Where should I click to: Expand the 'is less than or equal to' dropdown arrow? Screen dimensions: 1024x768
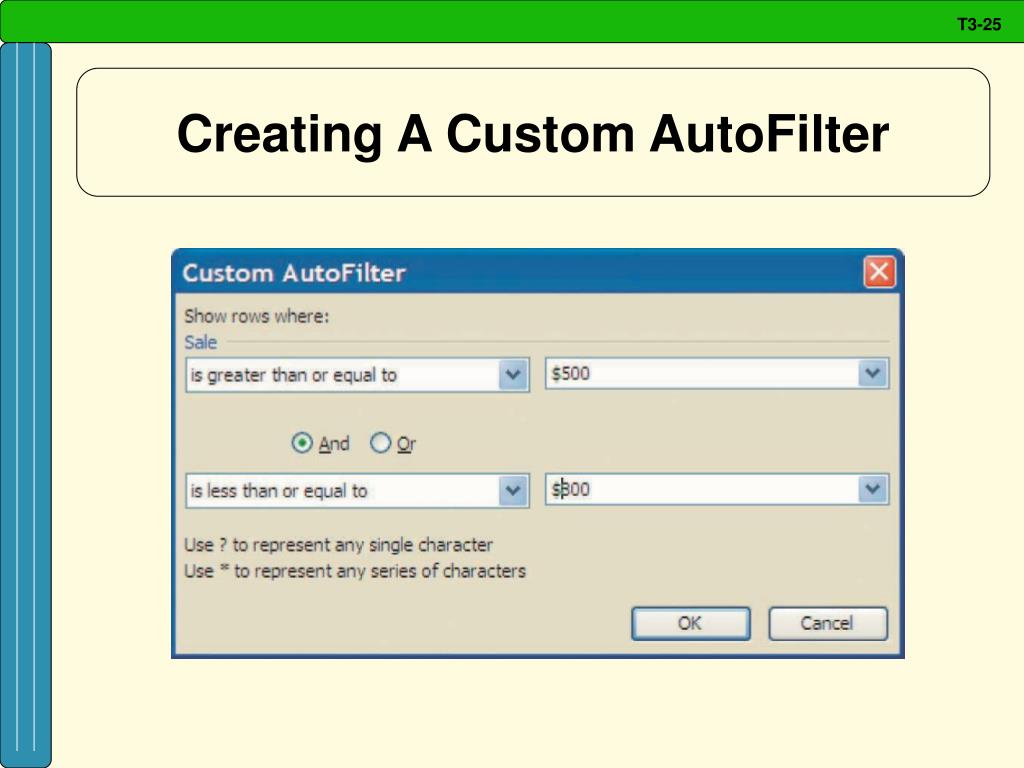tap(514, 490)
